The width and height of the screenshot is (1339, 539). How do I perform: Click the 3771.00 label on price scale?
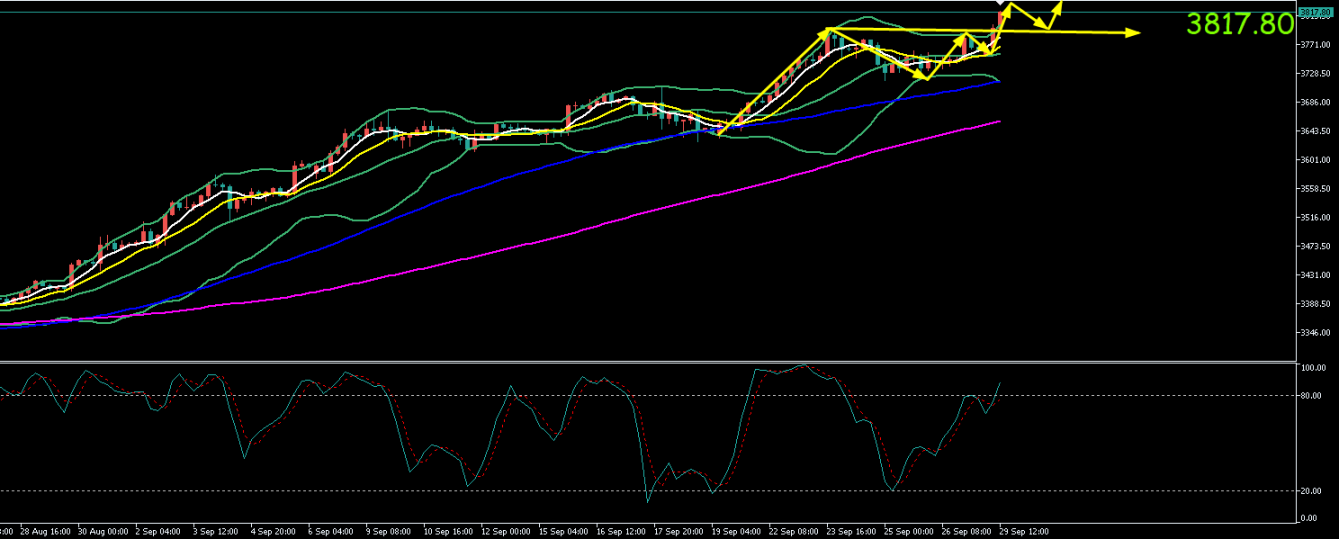(x=1316, y=45)
